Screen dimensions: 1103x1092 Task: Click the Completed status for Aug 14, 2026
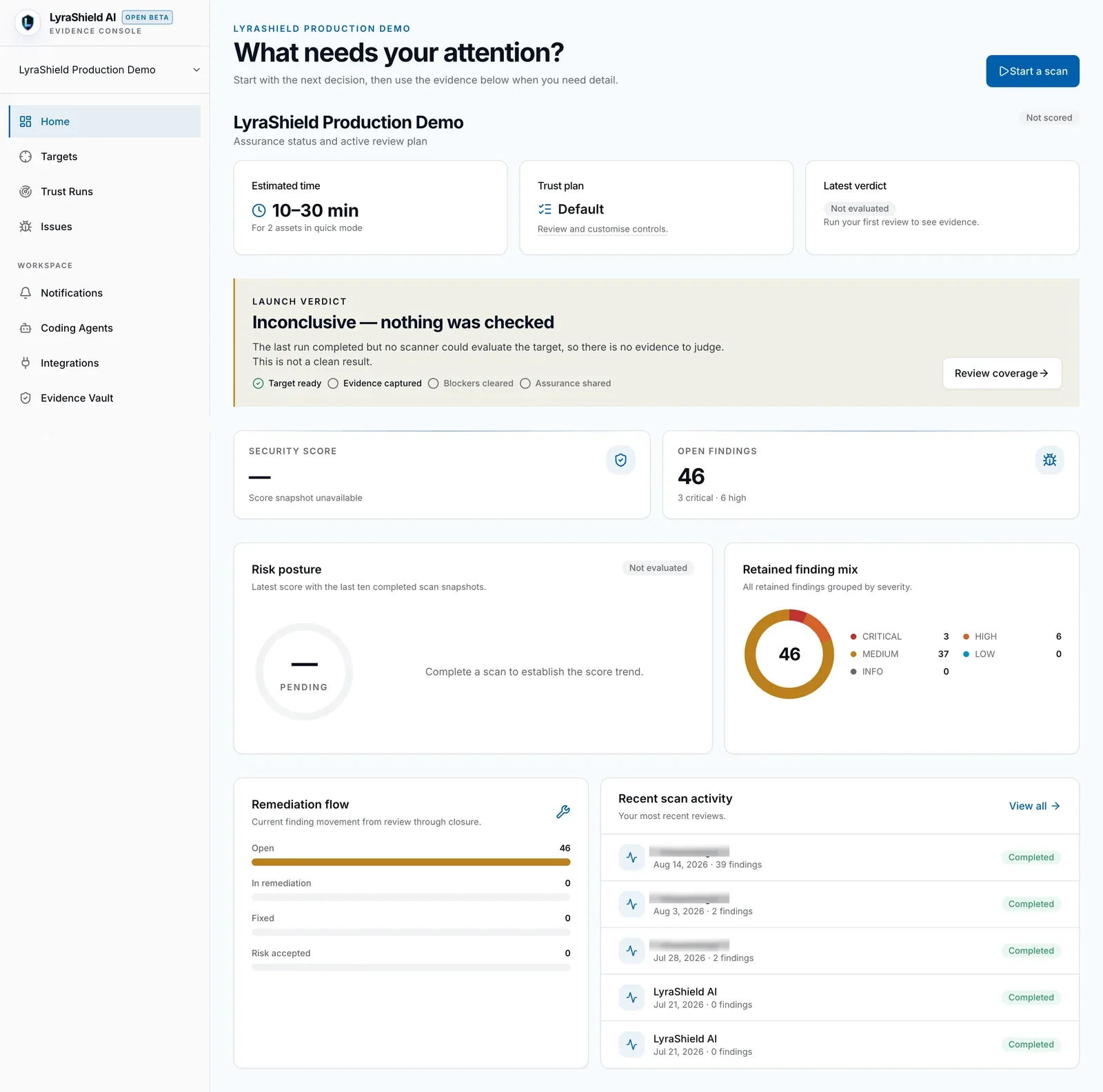tap(1031, 858)
